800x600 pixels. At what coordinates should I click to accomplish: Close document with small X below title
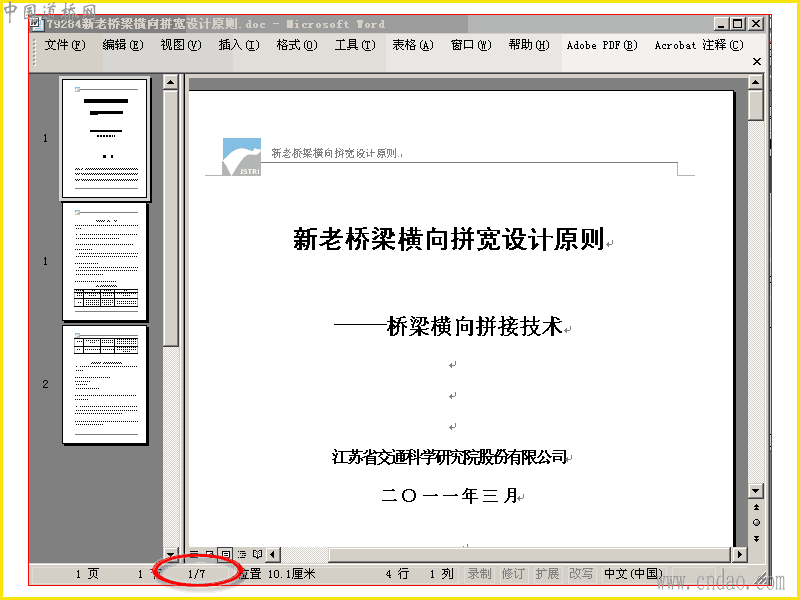[757, 61]
